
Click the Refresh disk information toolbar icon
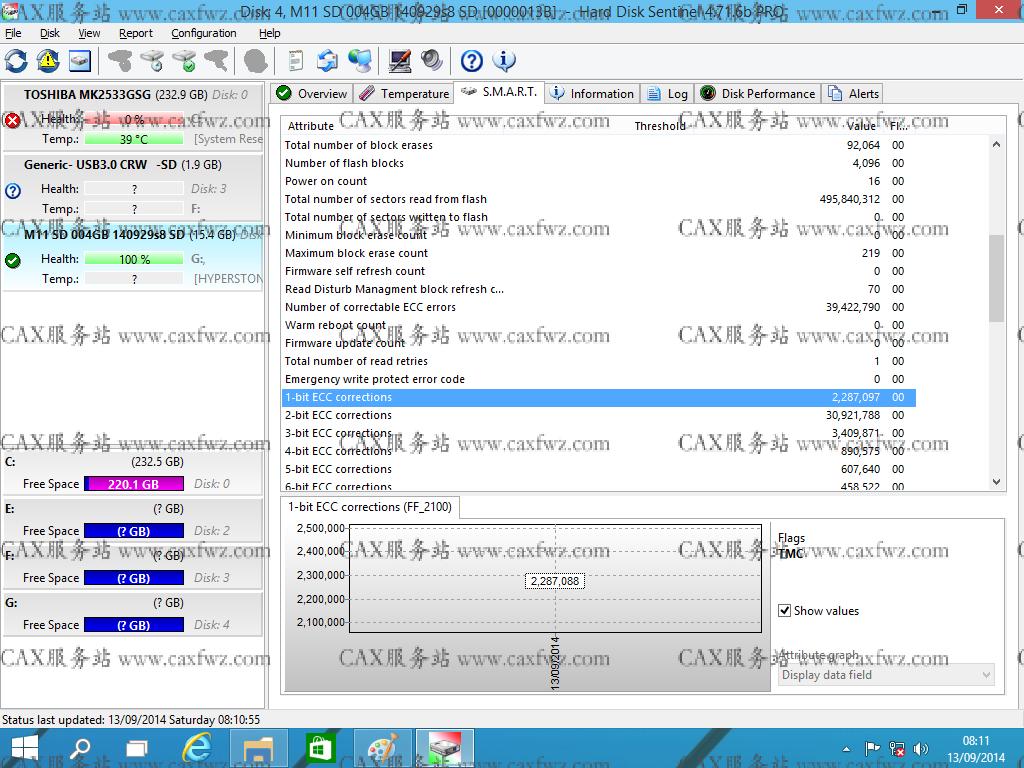(x=16, y=61)
